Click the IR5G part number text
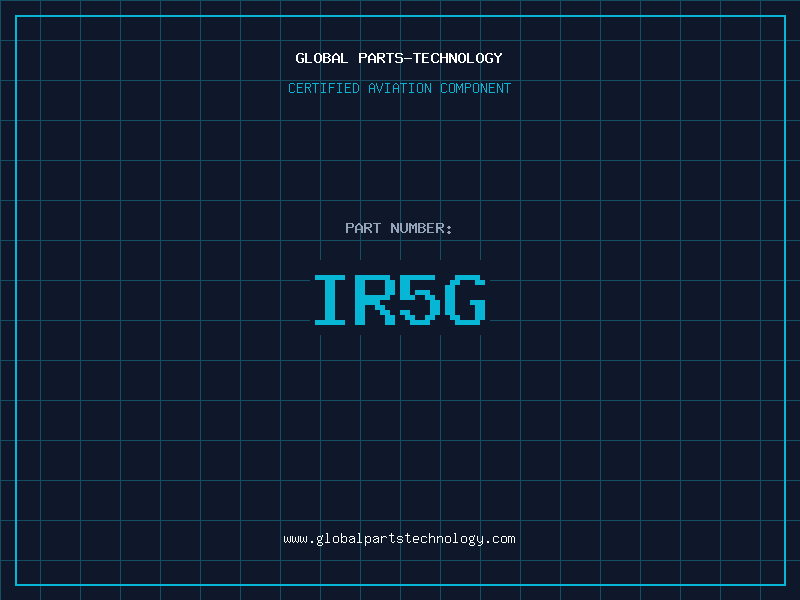Viewport: 800px width, 600px height. [400, 300]
